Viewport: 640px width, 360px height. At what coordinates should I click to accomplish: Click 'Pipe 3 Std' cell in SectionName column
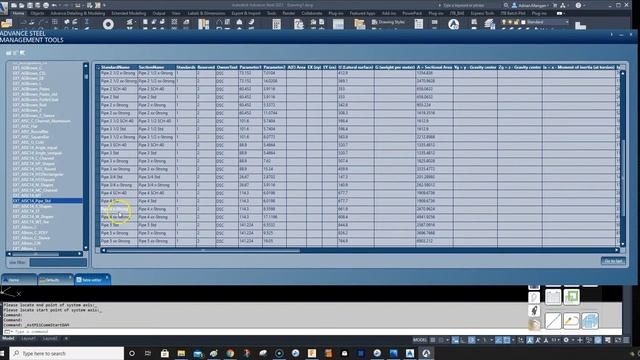tap(157, 153)
